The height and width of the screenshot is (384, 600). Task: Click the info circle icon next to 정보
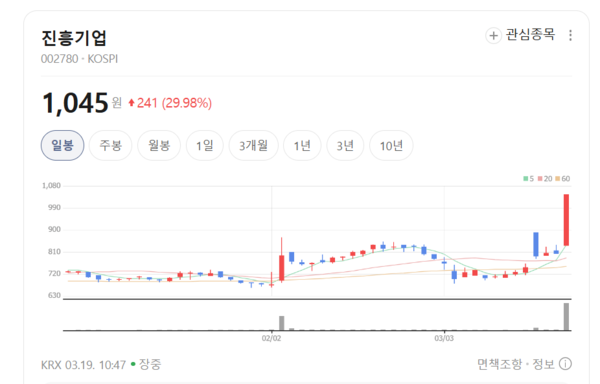pyautogui.click(x=565, y=363)
